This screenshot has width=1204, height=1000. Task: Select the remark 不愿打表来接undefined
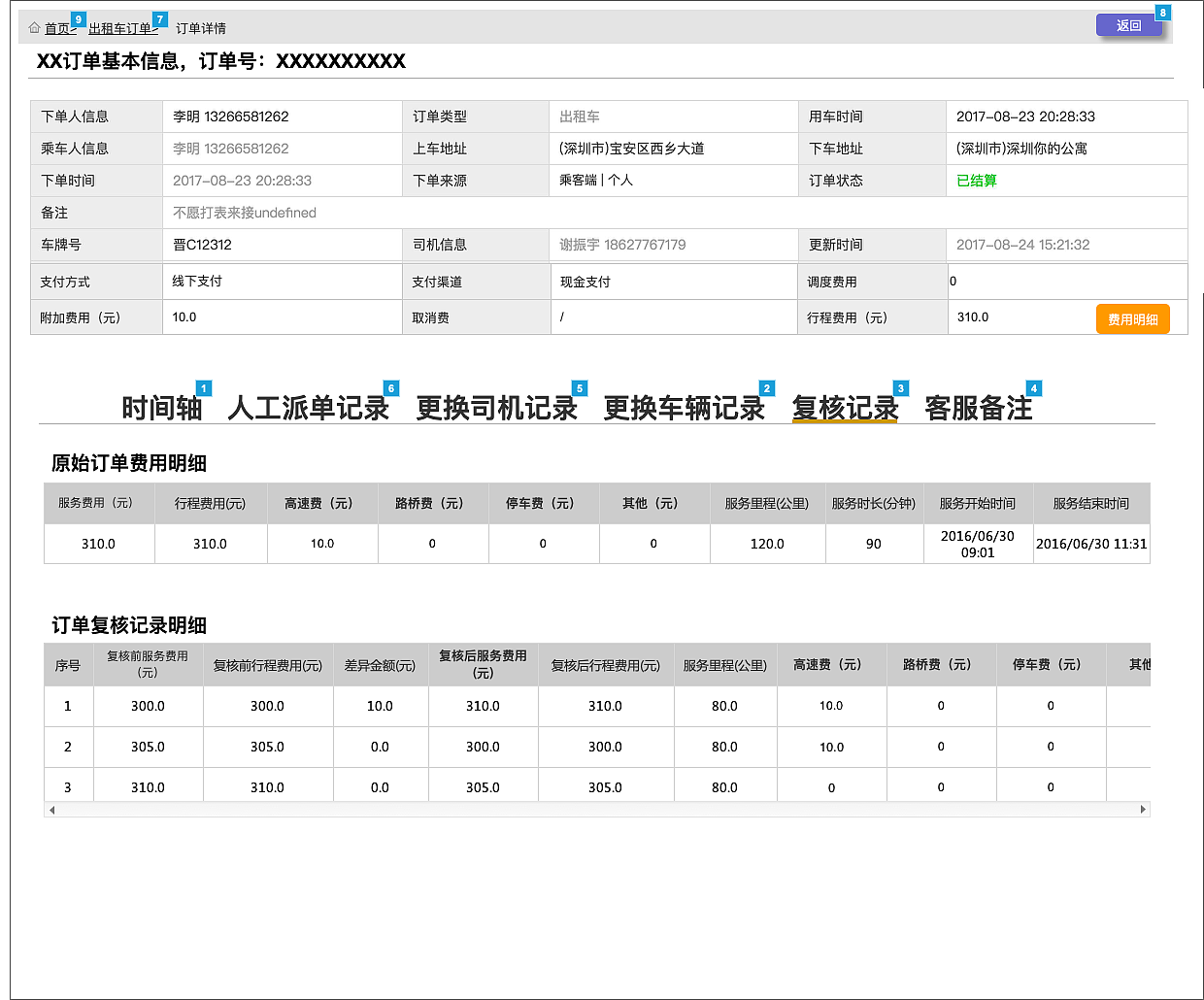245,213
